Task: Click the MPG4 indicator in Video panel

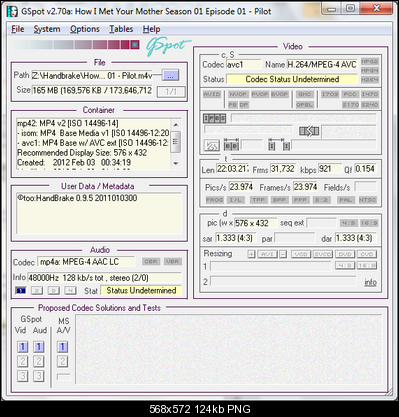Action: pyautogui.click(x=370, y=70)
